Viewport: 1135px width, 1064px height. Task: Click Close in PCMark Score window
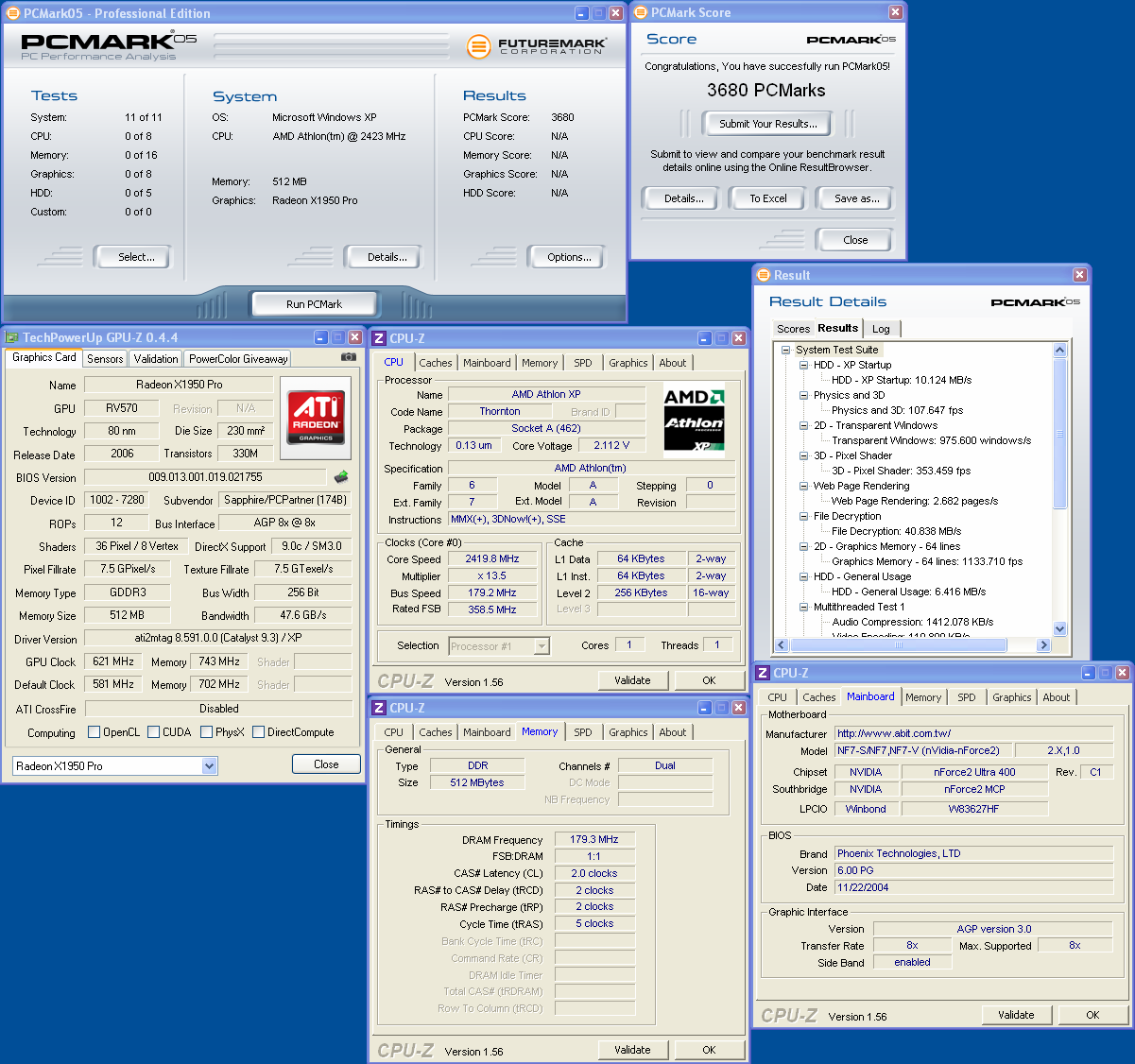click(855, 240)
